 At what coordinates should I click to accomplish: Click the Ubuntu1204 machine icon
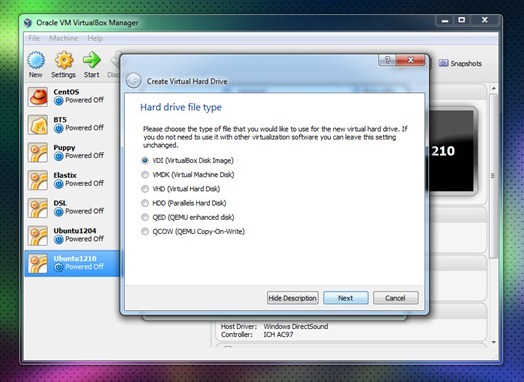pyautogui.click(x=37, y=236)
